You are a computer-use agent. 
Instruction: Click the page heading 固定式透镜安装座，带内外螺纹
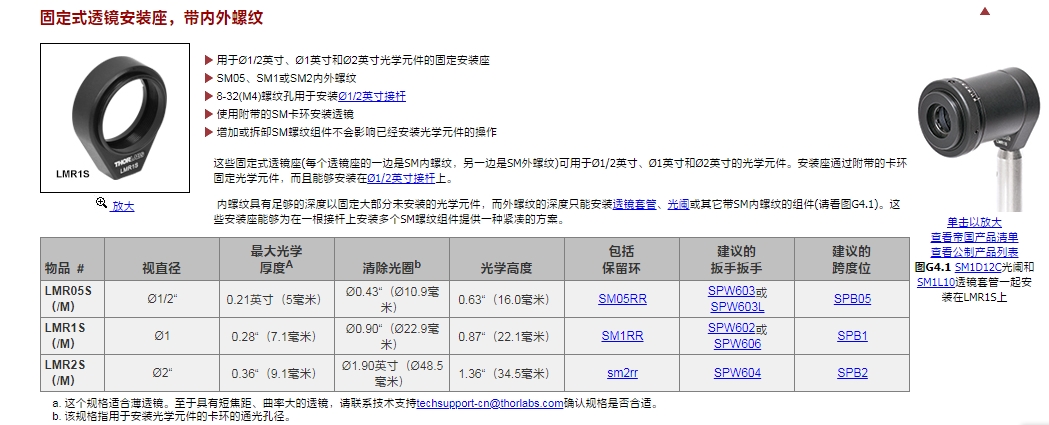tap(152, 17)
